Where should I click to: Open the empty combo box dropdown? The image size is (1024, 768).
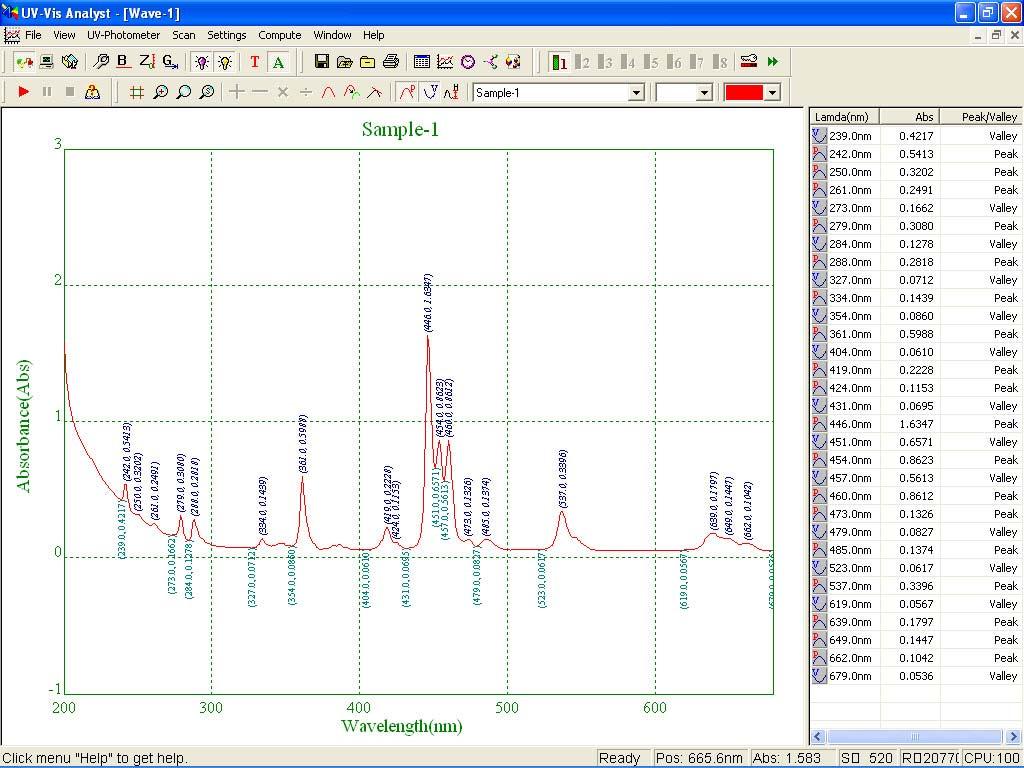(704, 93)
